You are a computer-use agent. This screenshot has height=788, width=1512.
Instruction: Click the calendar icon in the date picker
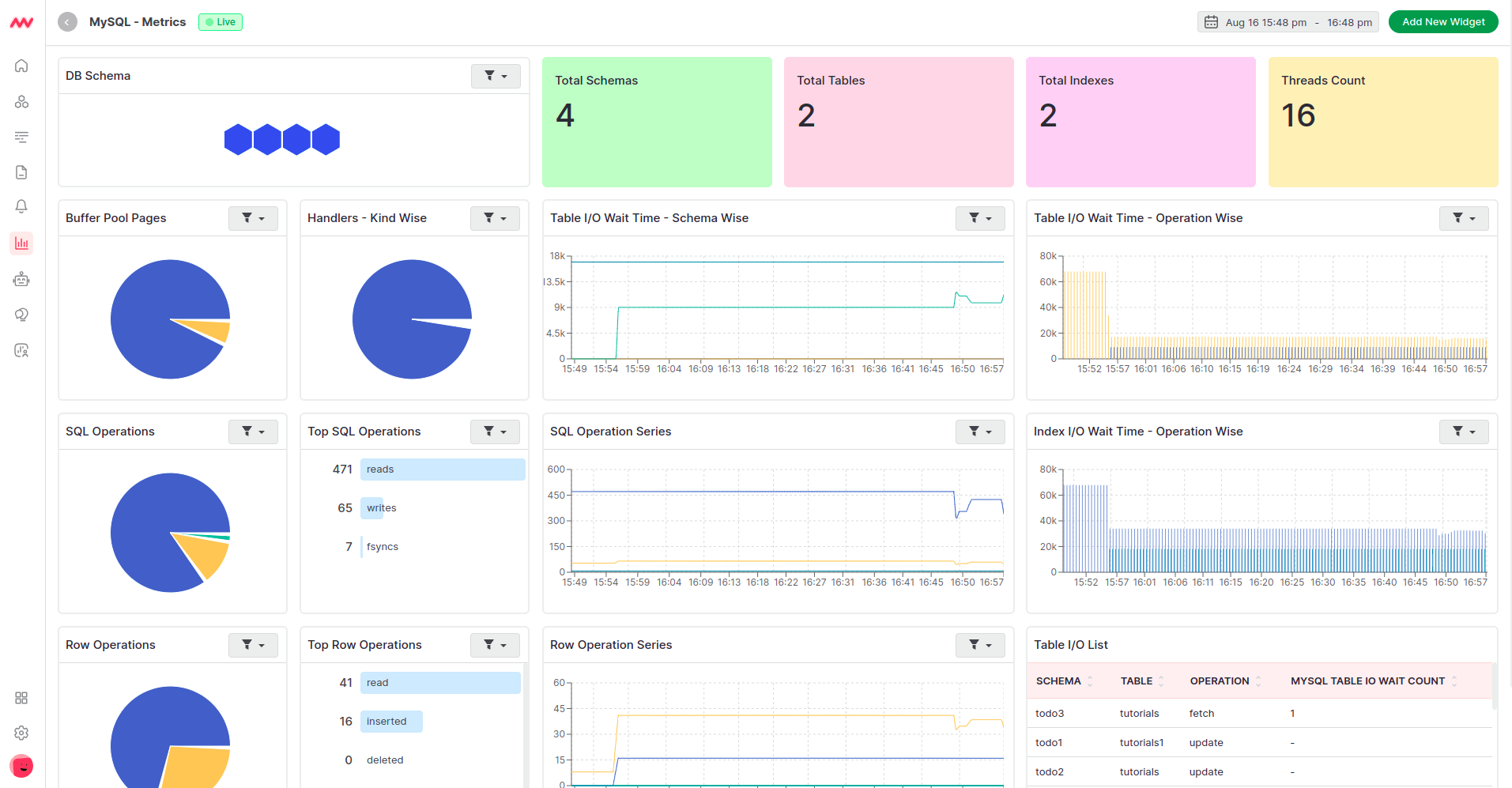pyautogui.click(x=1211, y=21)
